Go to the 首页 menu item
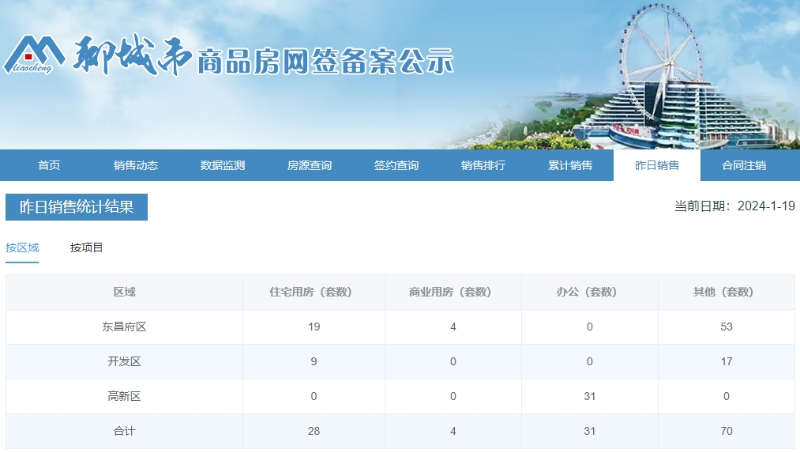The image size is (800, 453). [x=49, y=166]
